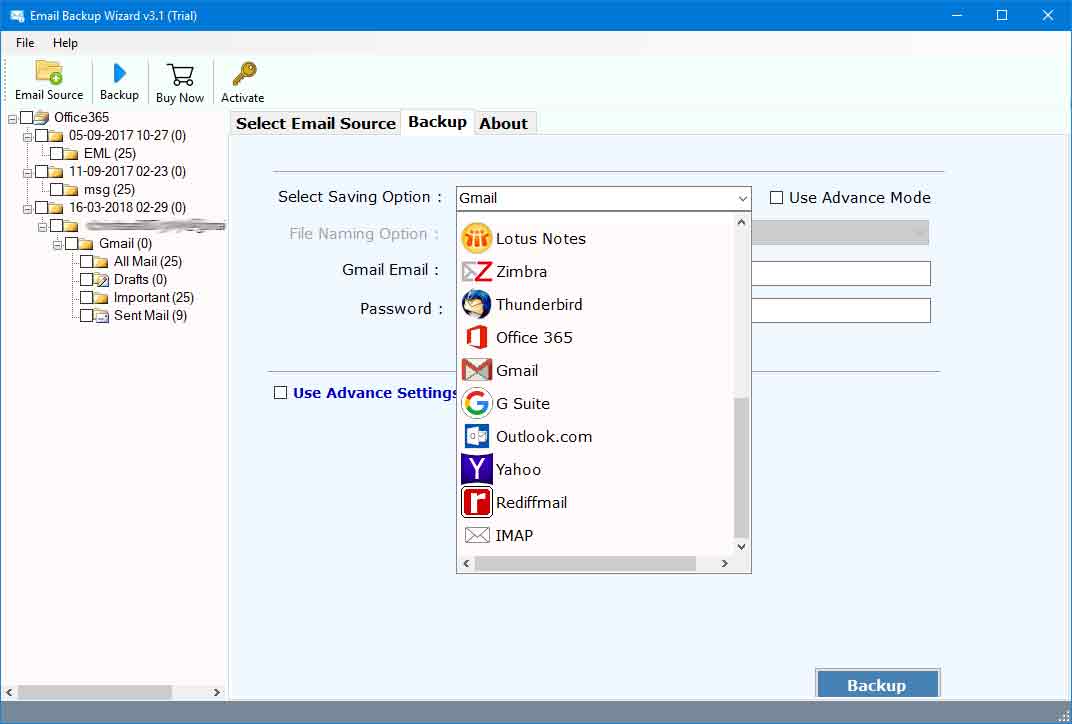Click the app icon in title bar
Screen dimensions: 1072x724
click(x=17, y=15)
